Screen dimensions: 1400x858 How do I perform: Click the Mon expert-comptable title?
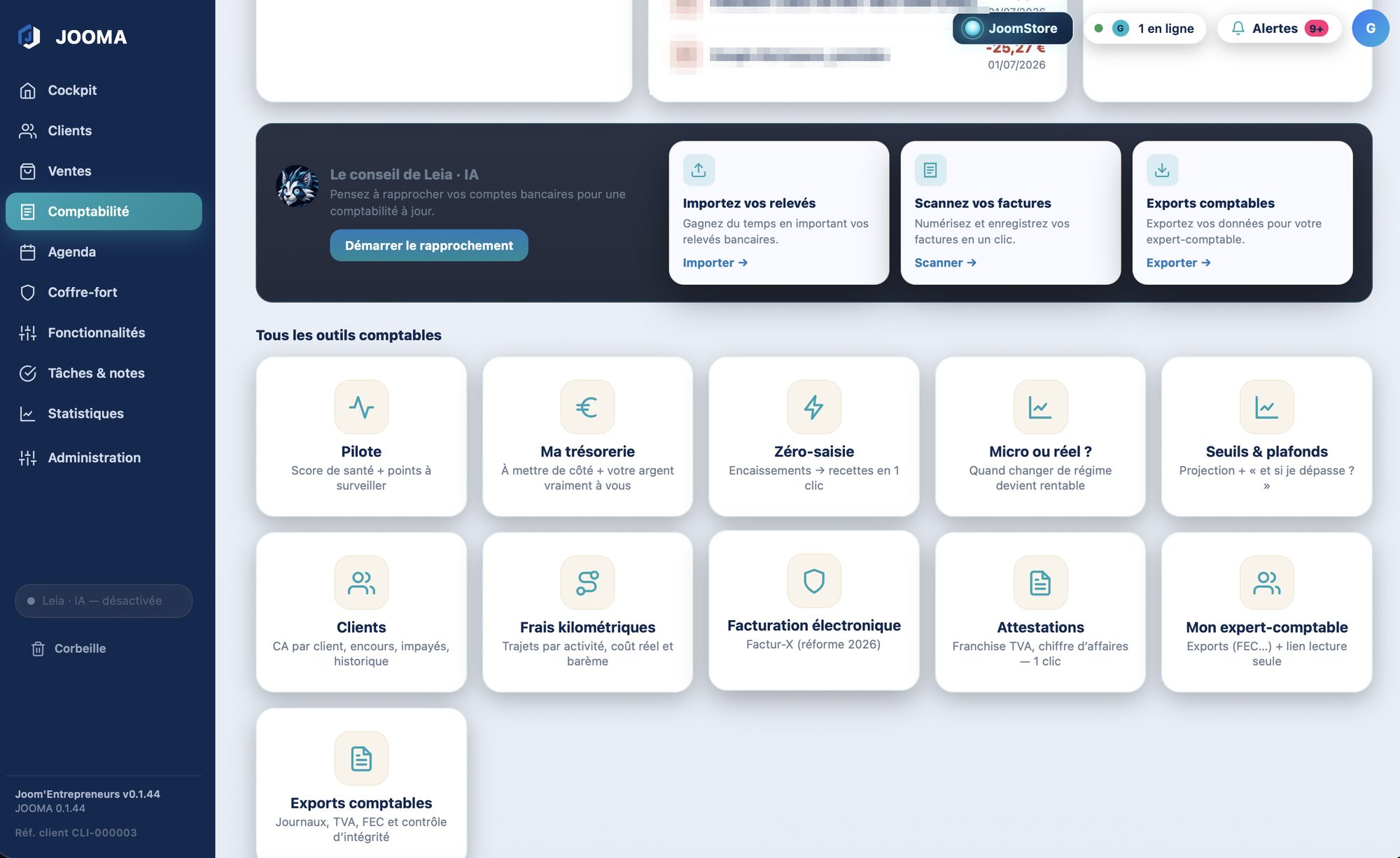(x=1266, y=628)
